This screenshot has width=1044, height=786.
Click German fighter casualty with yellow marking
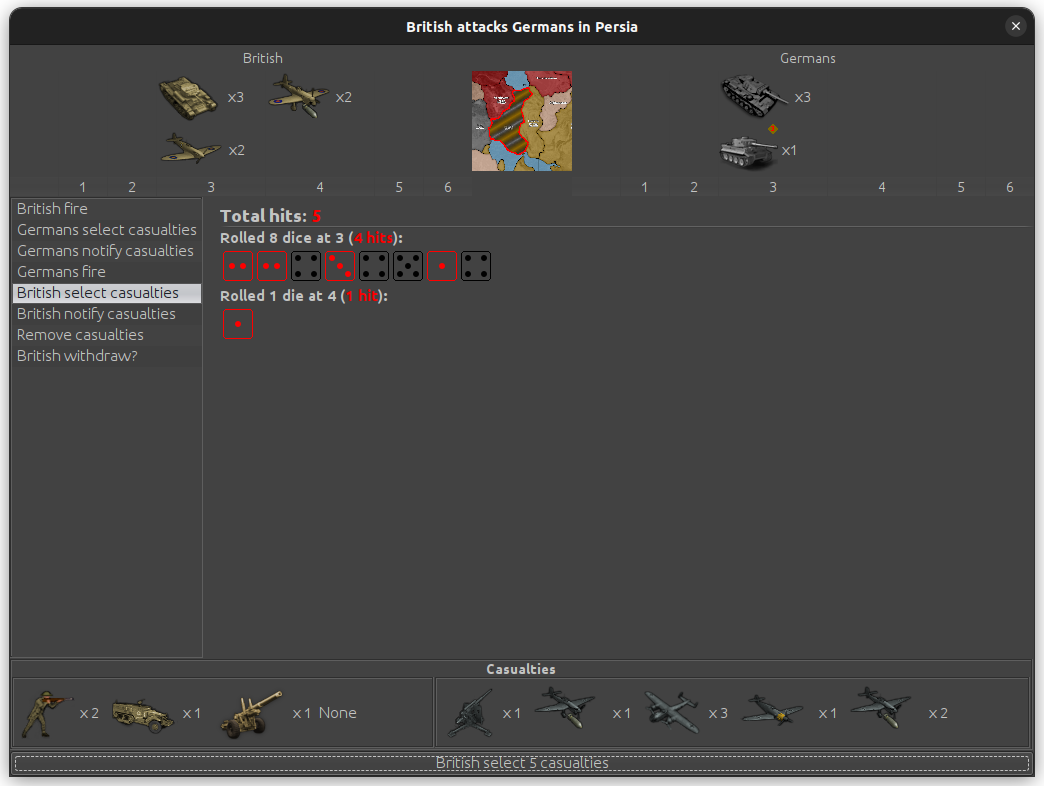pyautogui.click(x=772, y=709)
